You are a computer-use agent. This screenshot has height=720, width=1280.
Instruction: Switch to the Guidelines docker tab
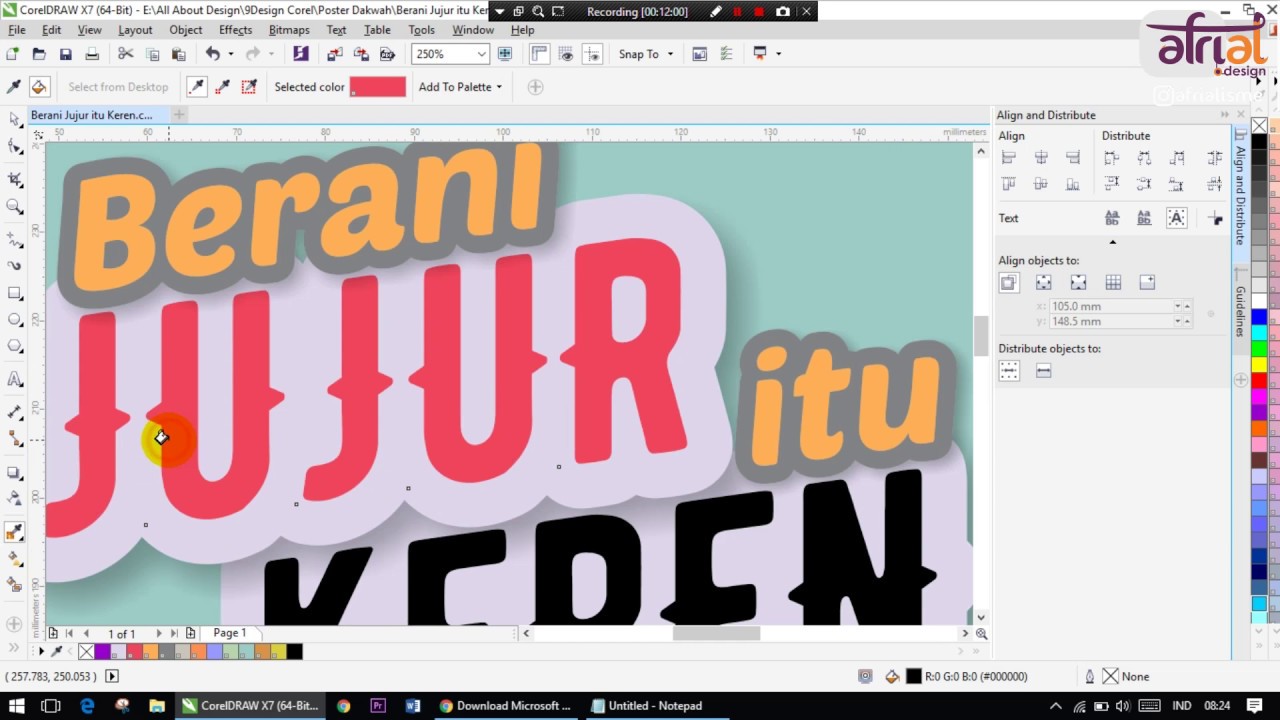click(x=1240, y=310)
